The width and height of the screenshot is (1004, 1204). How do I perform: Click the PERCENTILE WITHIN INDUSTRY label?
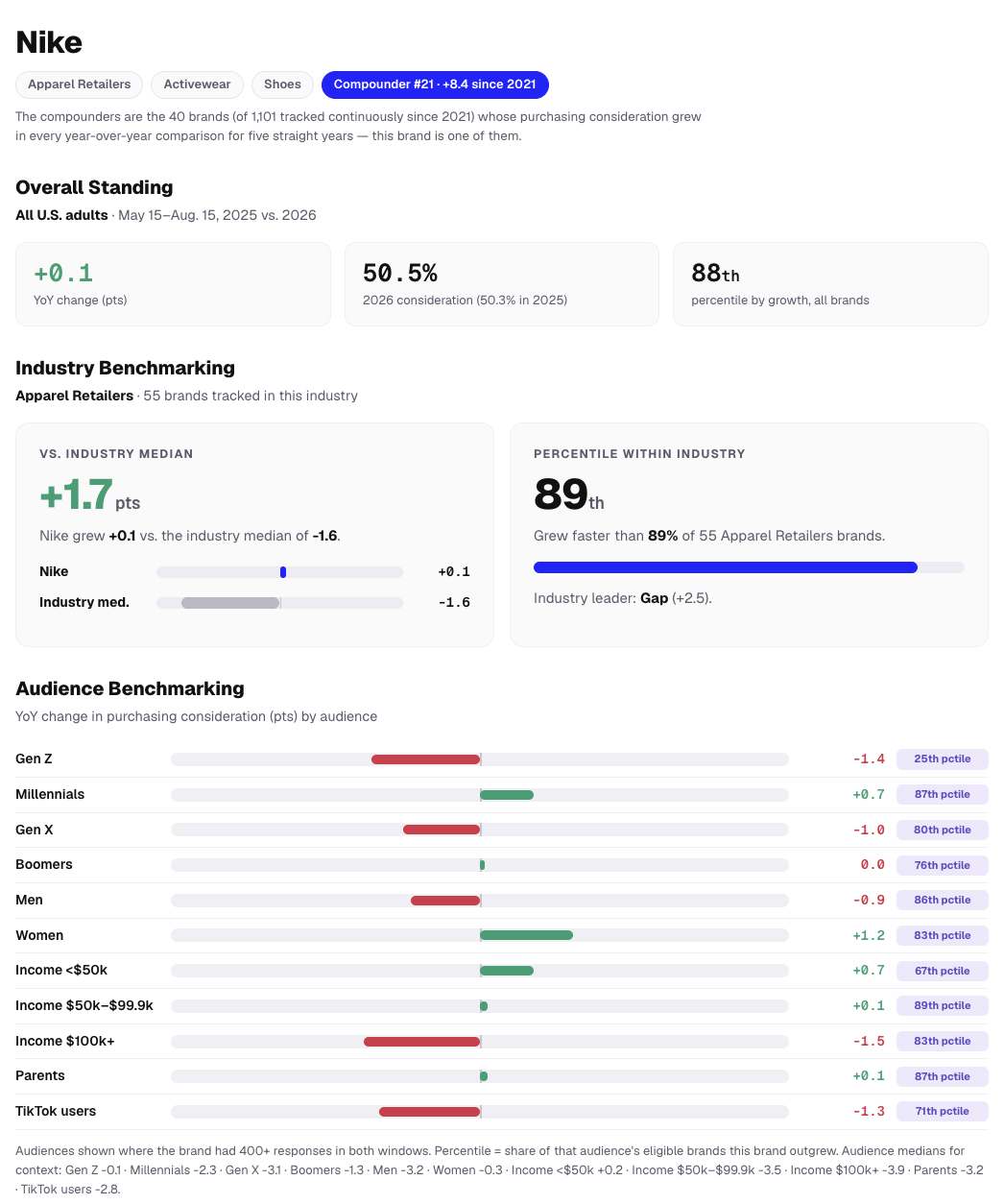639,454
